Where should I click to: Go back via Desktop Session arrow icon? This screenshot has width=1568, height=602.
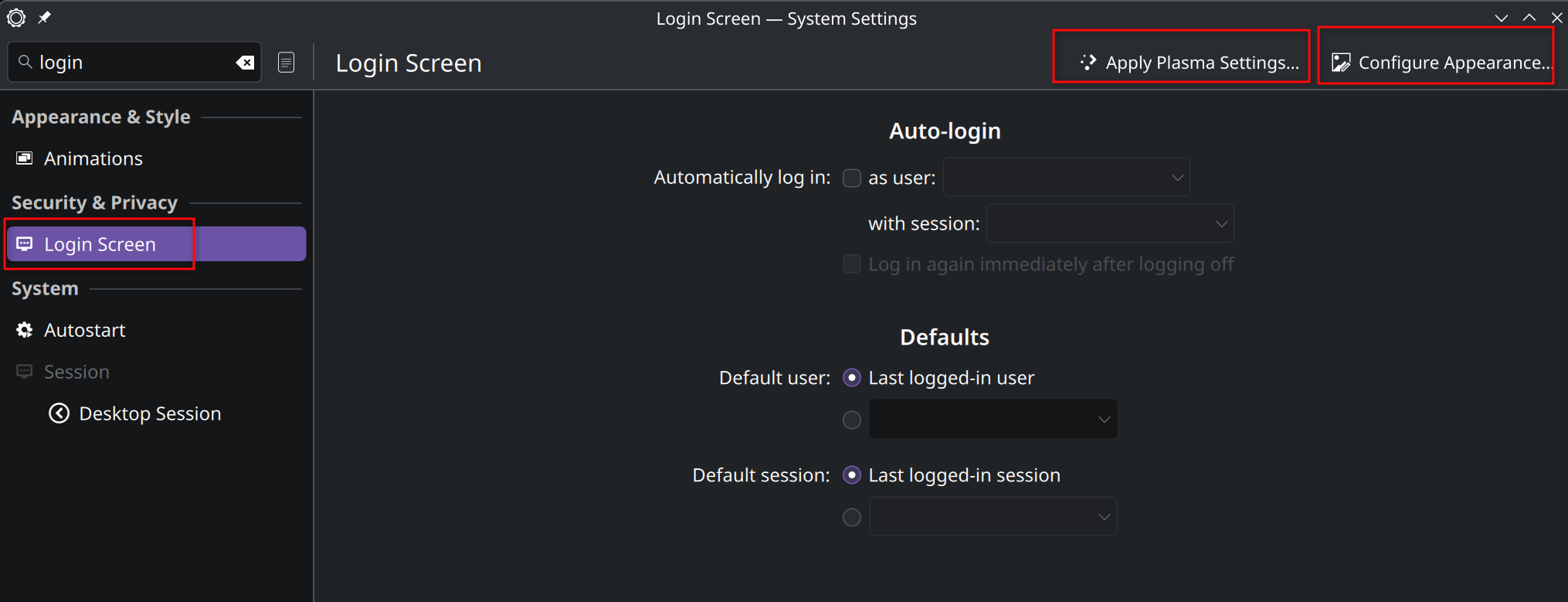pos(59,413)
